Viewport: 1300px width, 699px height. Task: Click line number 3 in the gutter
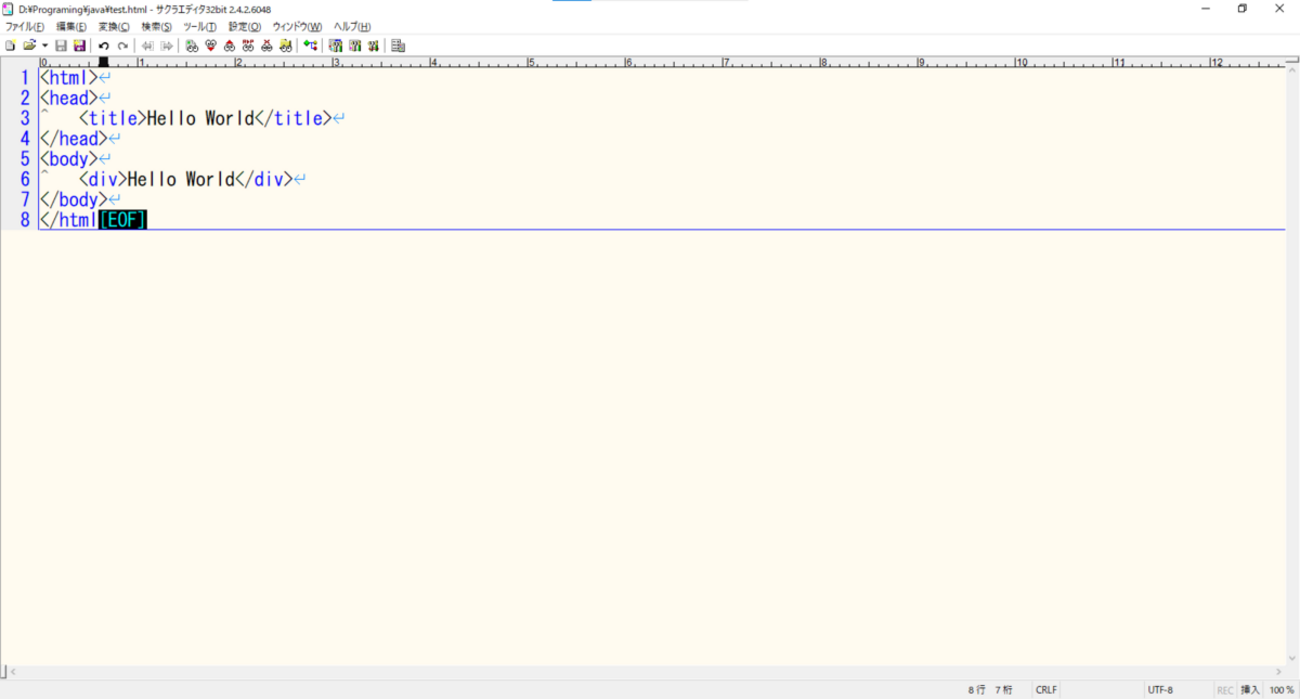click(25, 118)
